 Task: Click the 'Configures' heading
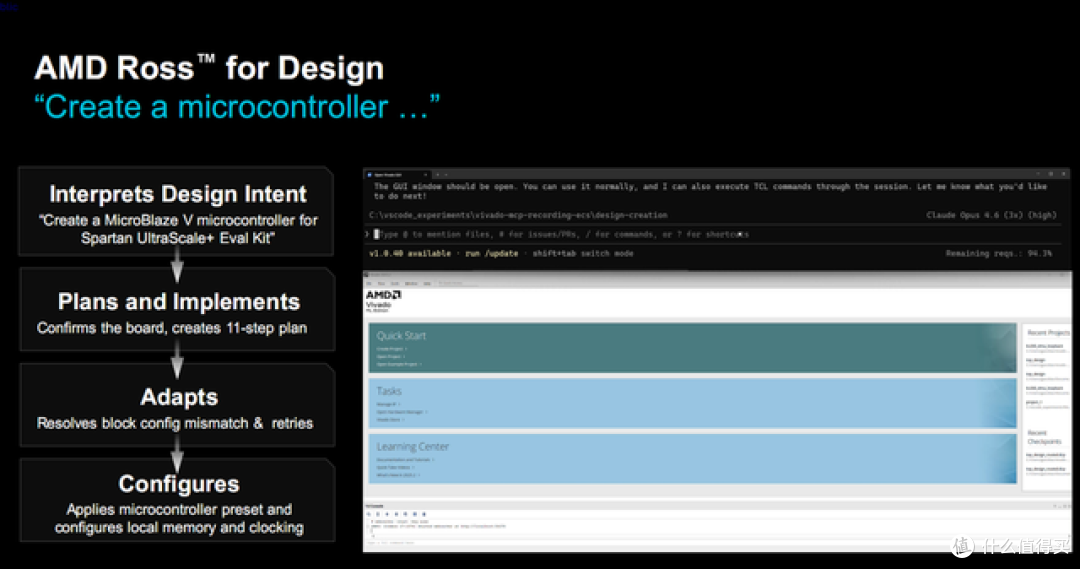179,484
